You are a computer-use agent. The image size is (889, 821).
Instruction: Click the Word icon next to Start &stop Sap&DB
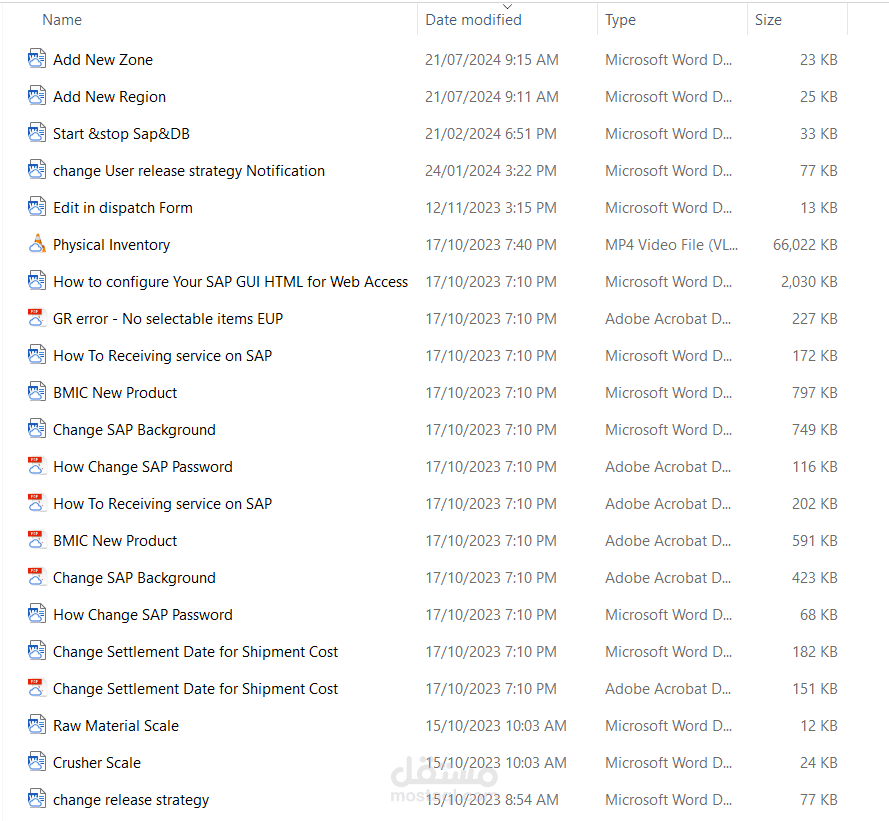(37, 133)
